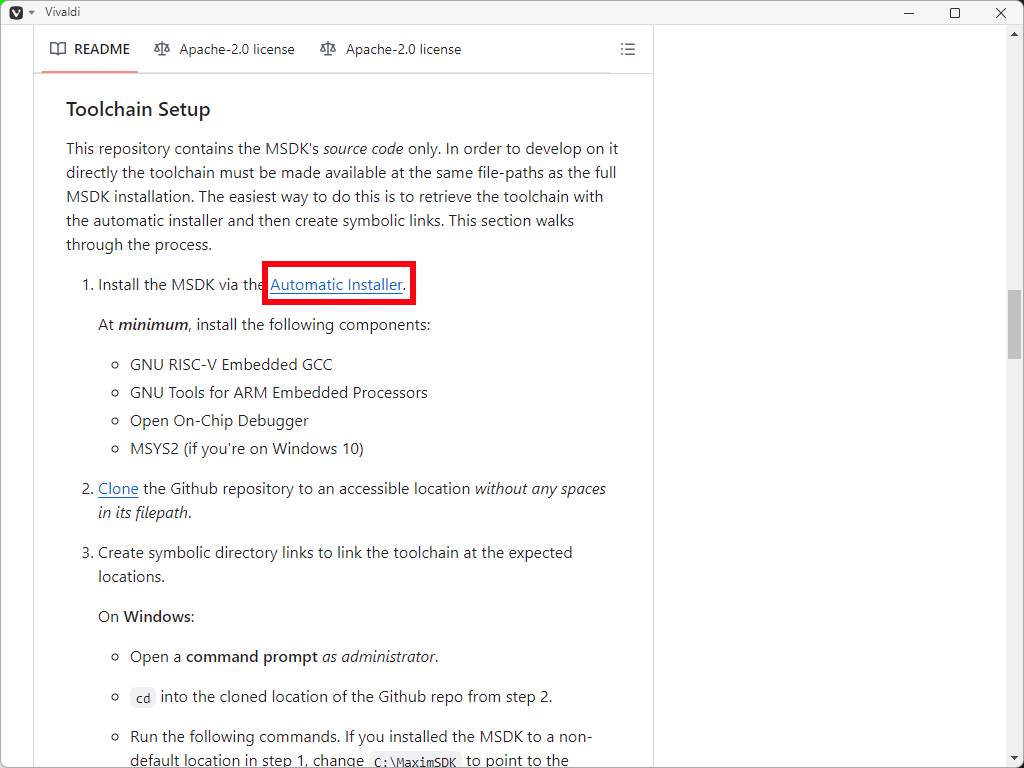Open the first Apache-2.0 license tab
This screenshot has height=768, width=1024.
tap(224, 49)
